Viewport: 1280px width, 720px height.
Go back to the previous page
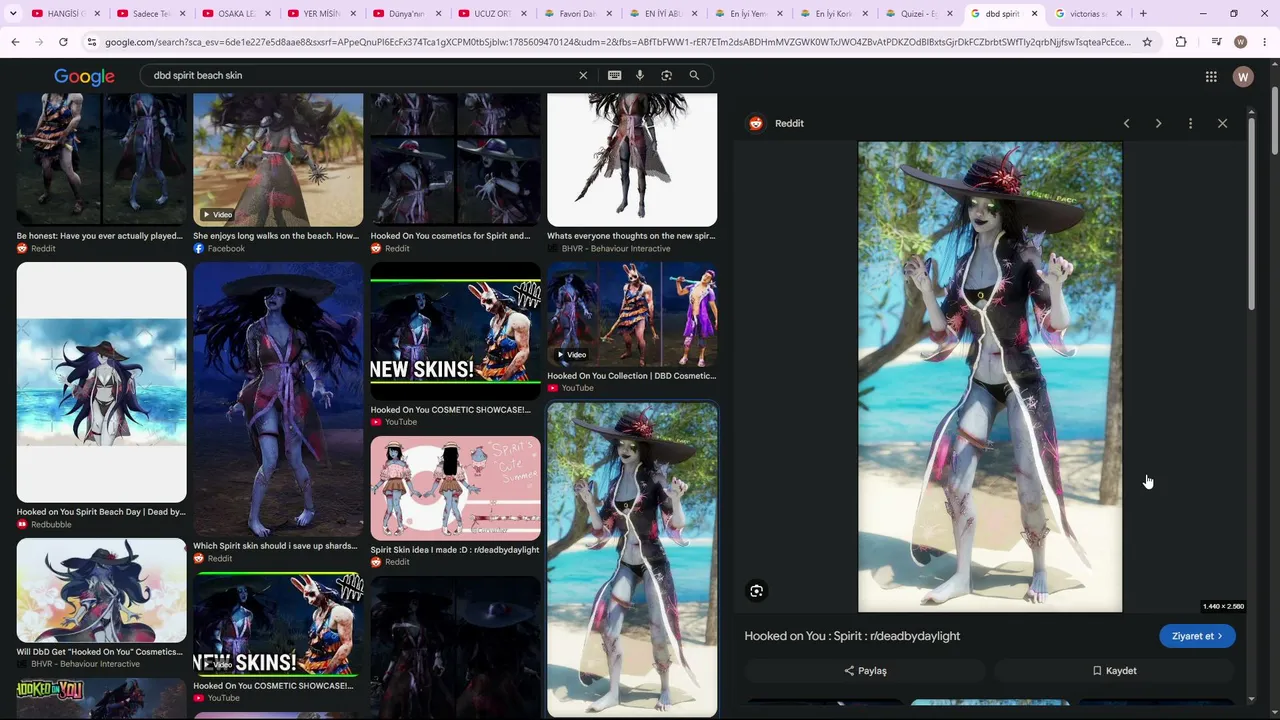[15, 42]
